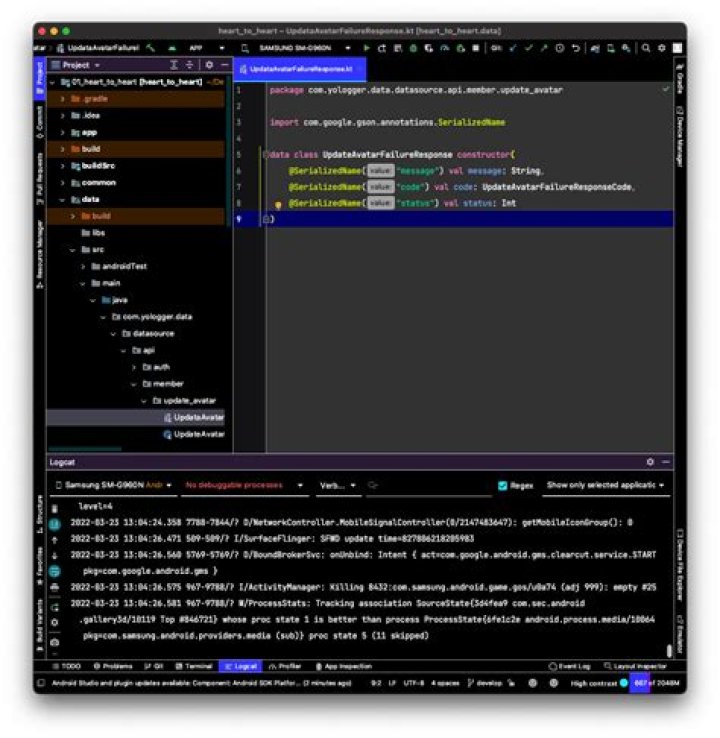The height and width of the screenshot is (738, 720).
Task: Open the Gradle side panel
Action: pos(680,78)
